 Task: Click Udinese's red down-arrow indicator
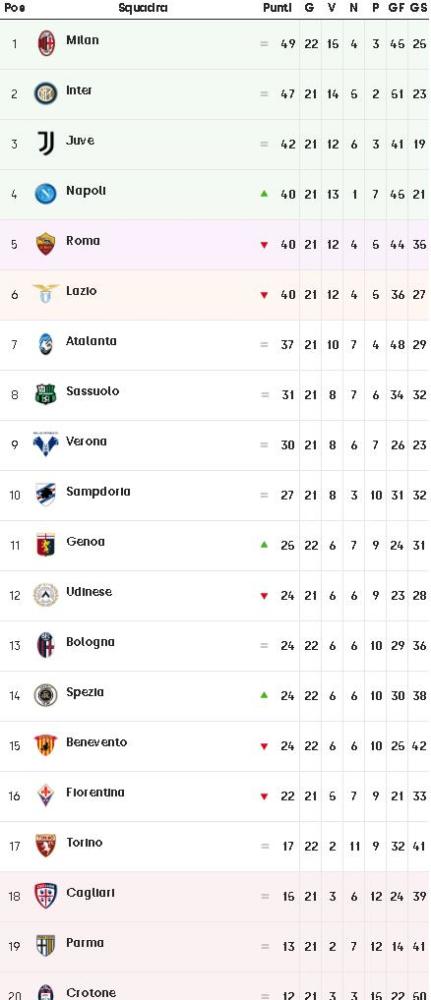click(264, 596)
